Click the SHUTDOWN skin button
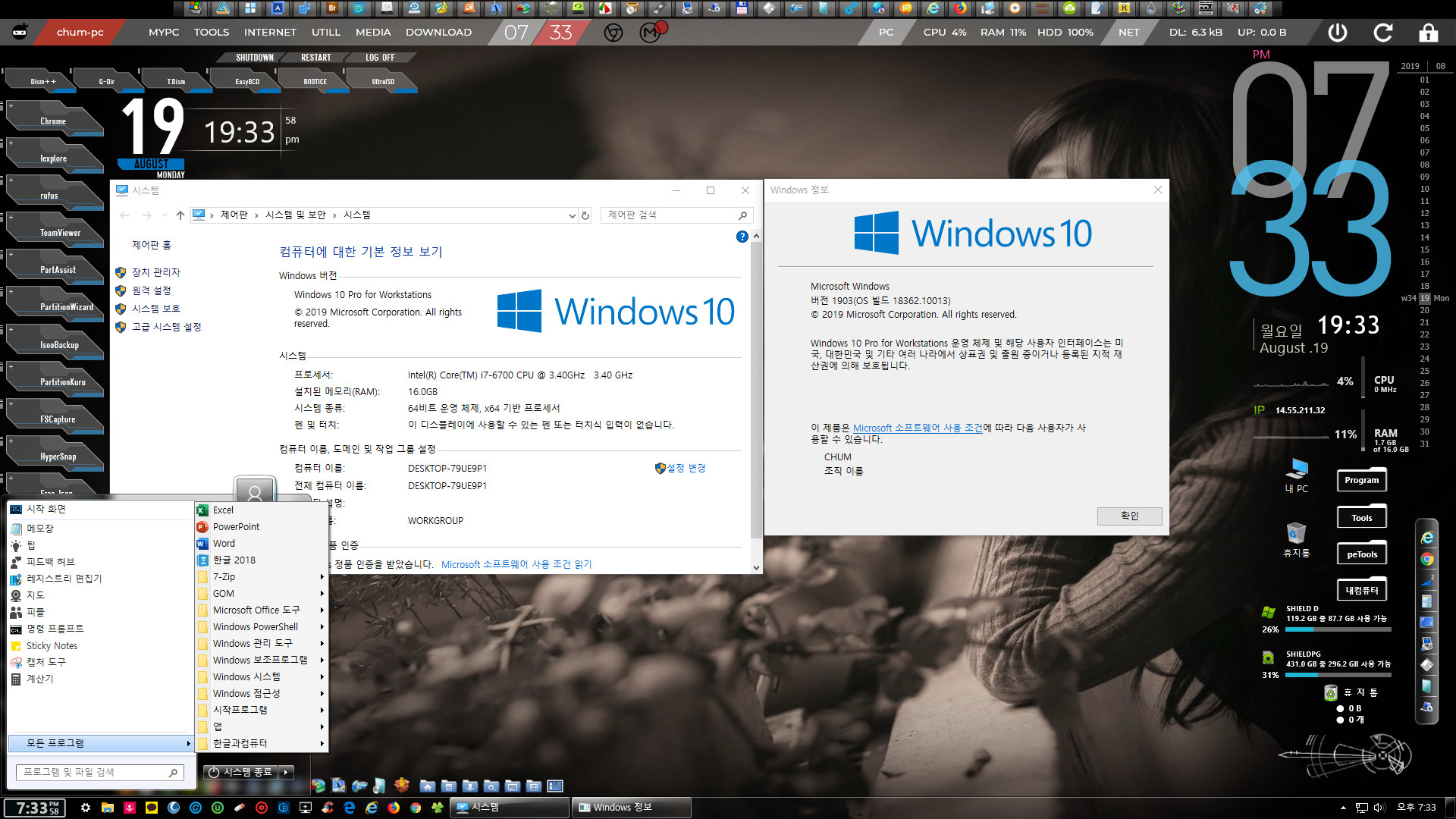 click(x=254, y=58)
